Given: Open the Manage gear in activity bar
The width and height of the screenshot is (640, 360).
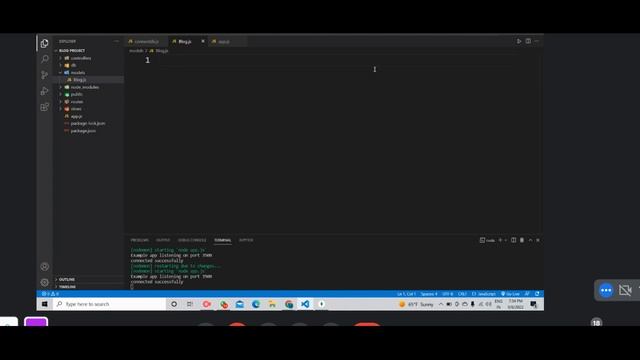Looking at the screenshot, I should [x=44, y=282].
